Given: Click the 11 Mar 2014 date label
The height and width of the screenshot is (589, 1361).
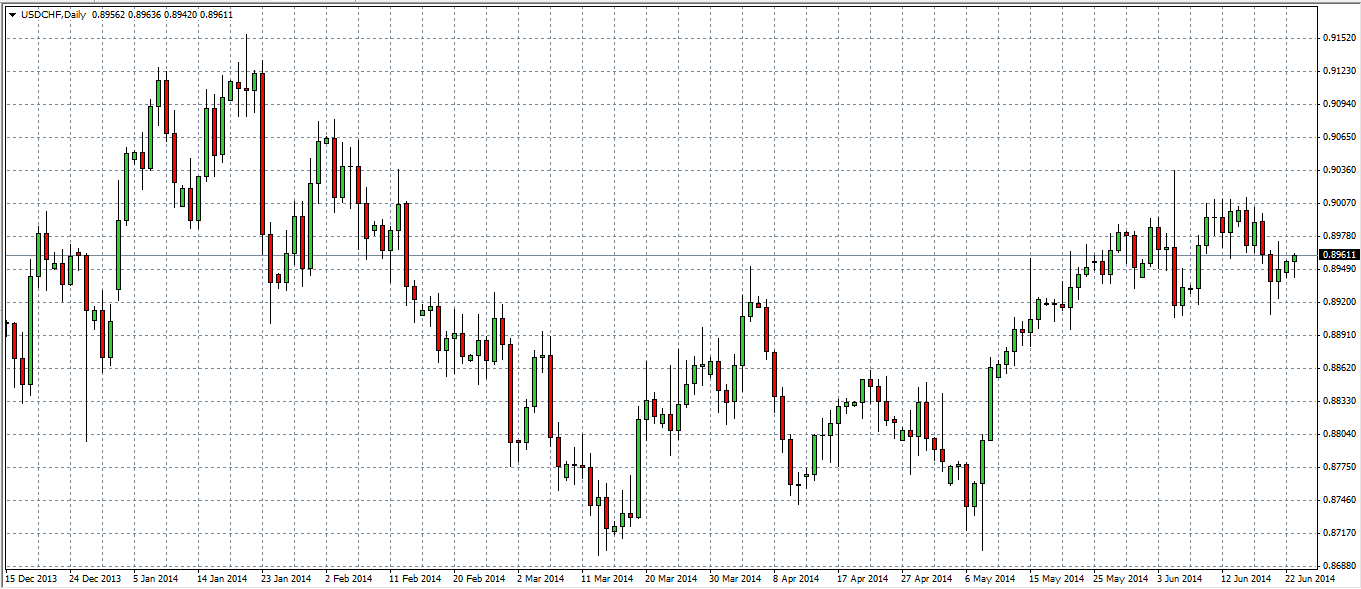Looking at the screenshot, I should point(608,579).
